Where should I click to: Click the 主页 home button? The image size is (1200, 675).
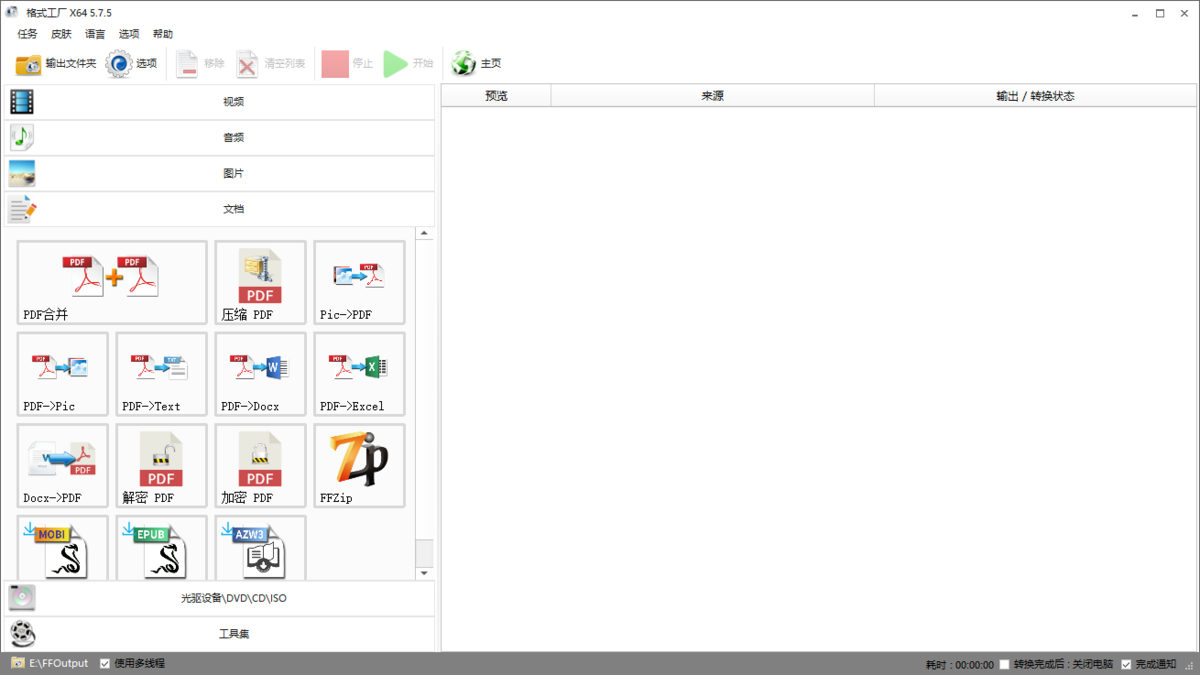[x=476, y=64]
